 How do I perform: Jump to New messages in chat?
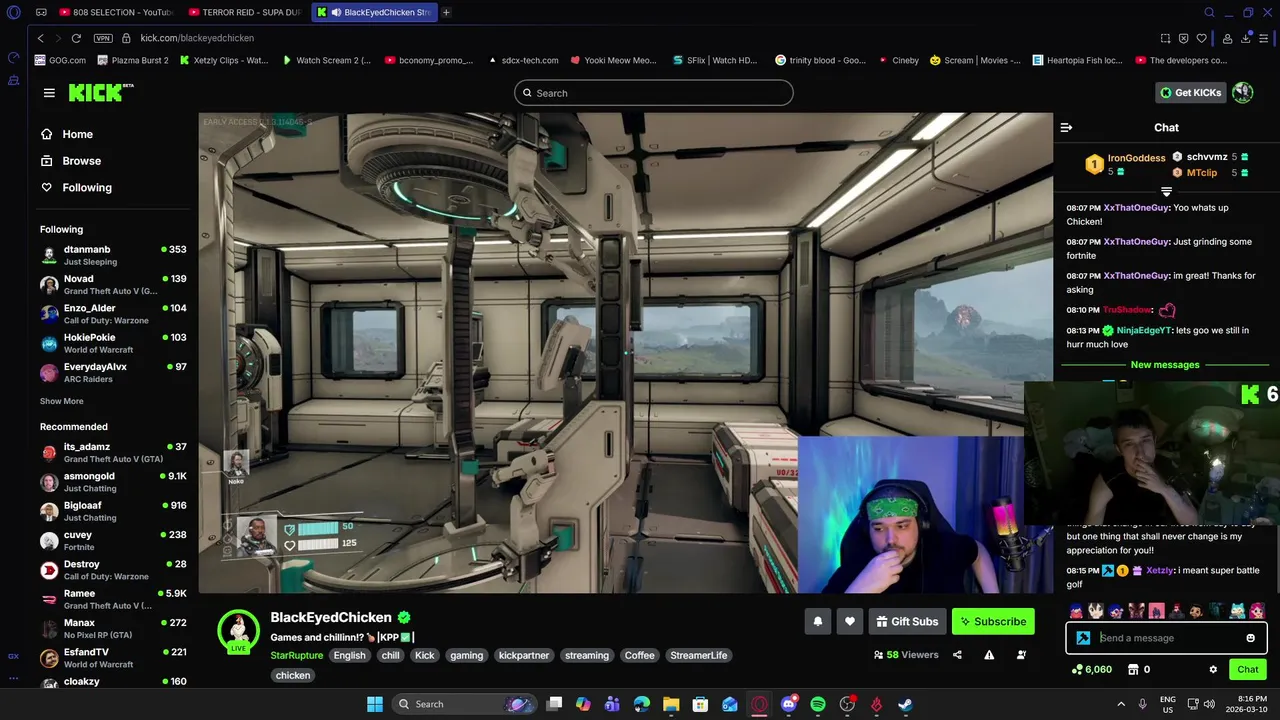pyautogui.click(x=1165, y=365)
